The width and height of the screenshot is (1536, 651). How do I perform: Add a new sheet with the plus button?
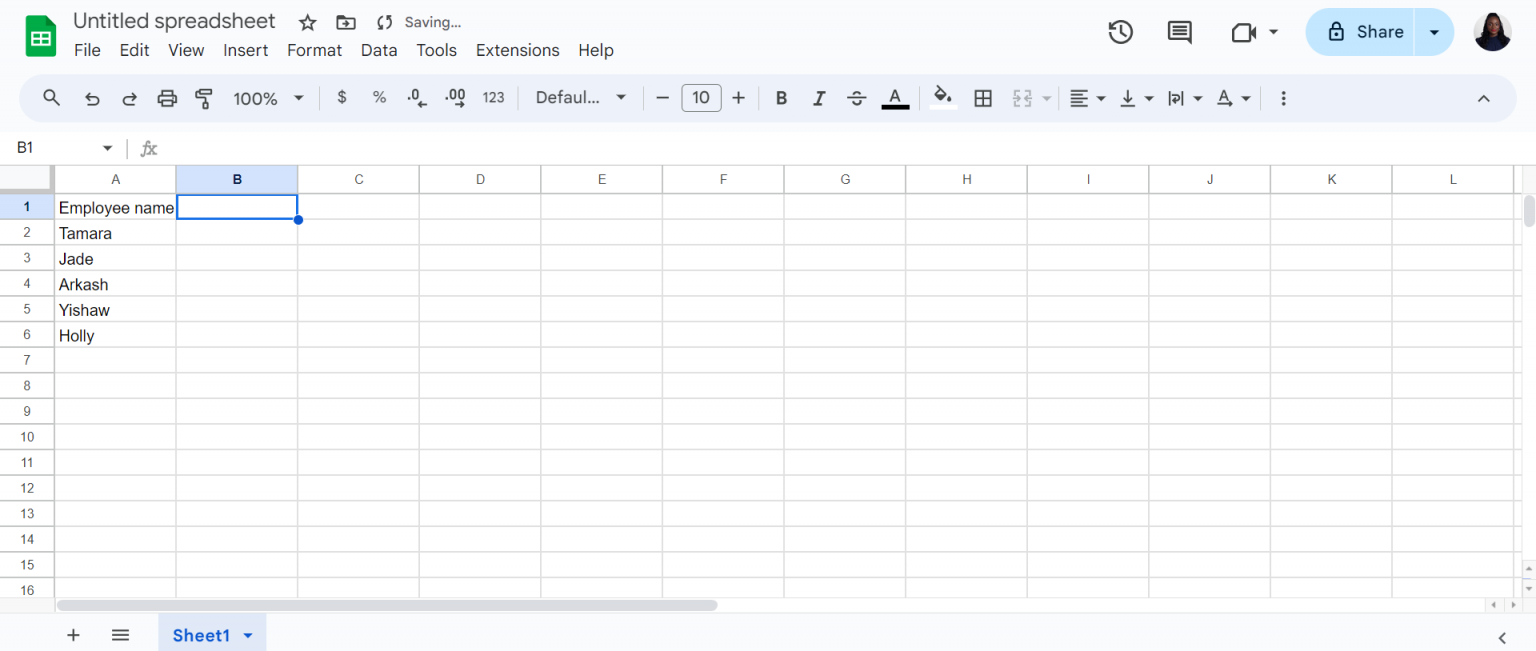click(x=73, y=635)
